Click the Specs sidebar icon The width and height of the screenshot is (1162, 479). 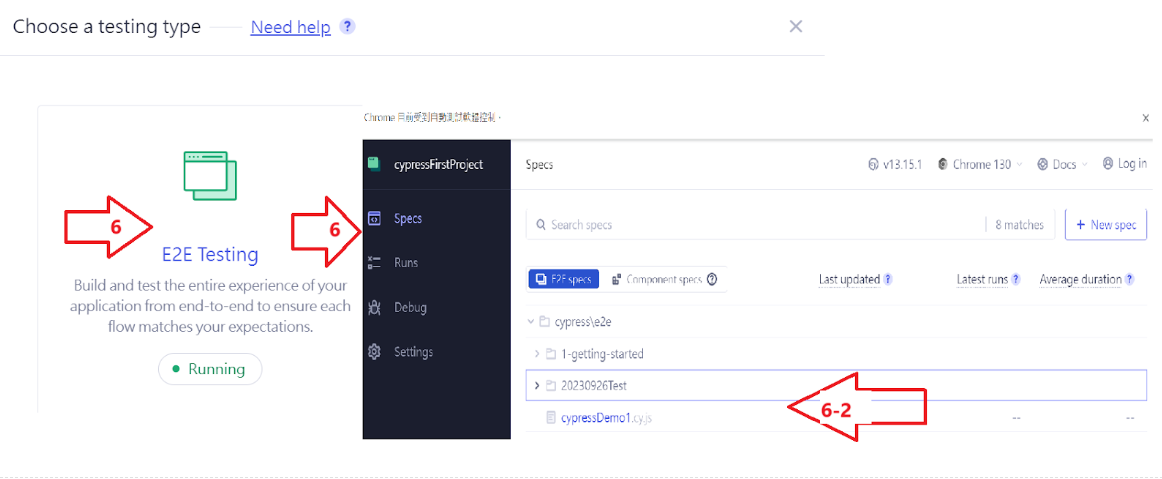pyautogui.click(x=374, y=219)
